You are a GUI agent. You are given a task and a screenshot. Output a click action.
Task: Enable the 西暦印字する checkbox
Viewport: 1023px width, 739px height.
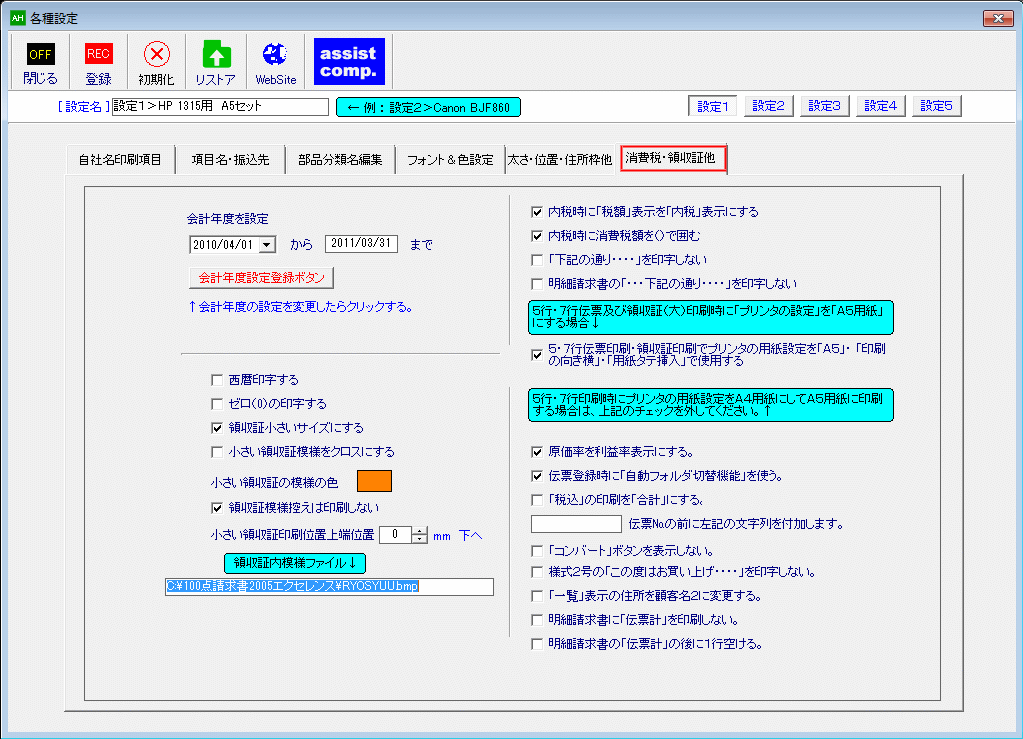217,380
